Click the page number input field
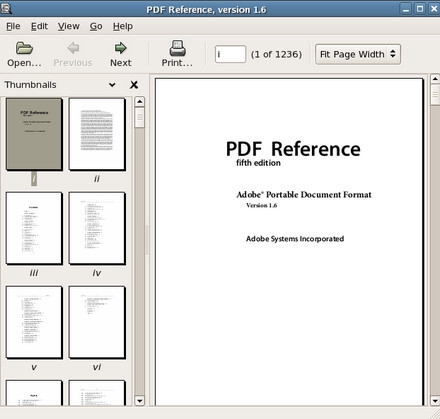Screen dimensions: 440x419 pyautogui.click(x=230, y=54)
